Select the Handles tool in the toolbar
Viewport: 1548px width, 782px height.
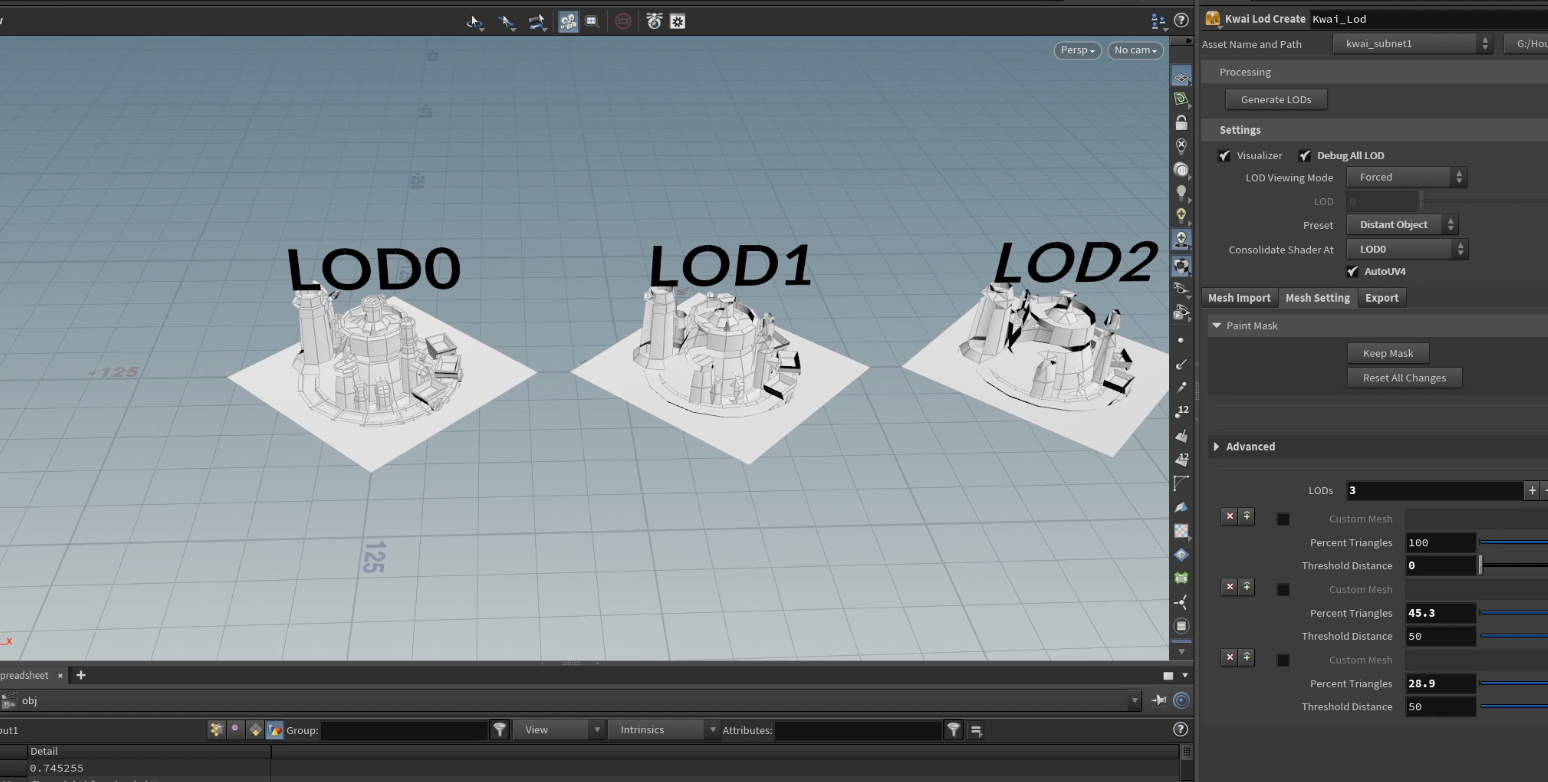pos(537,21)
